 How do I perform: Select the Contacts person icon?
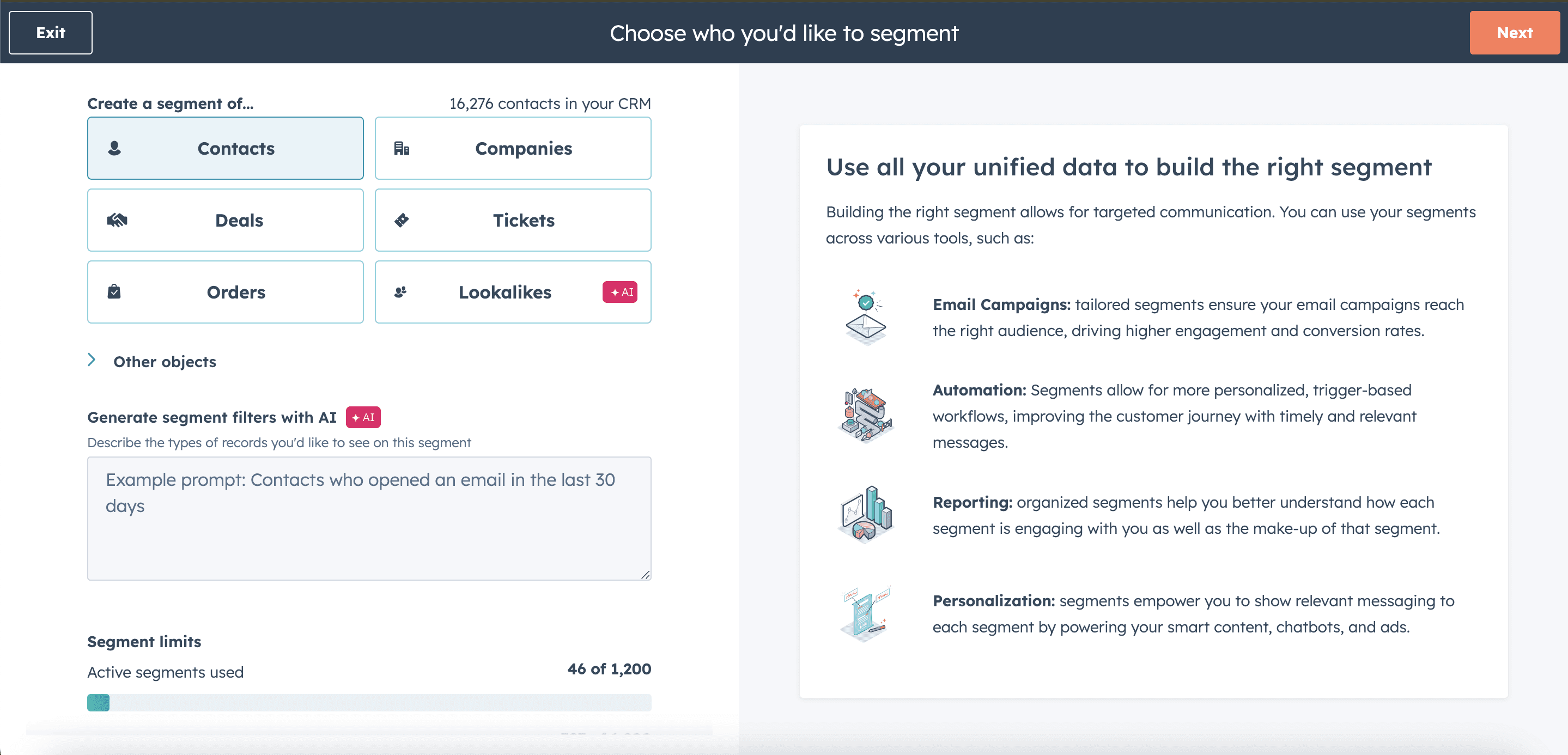(x=114, y=148)
